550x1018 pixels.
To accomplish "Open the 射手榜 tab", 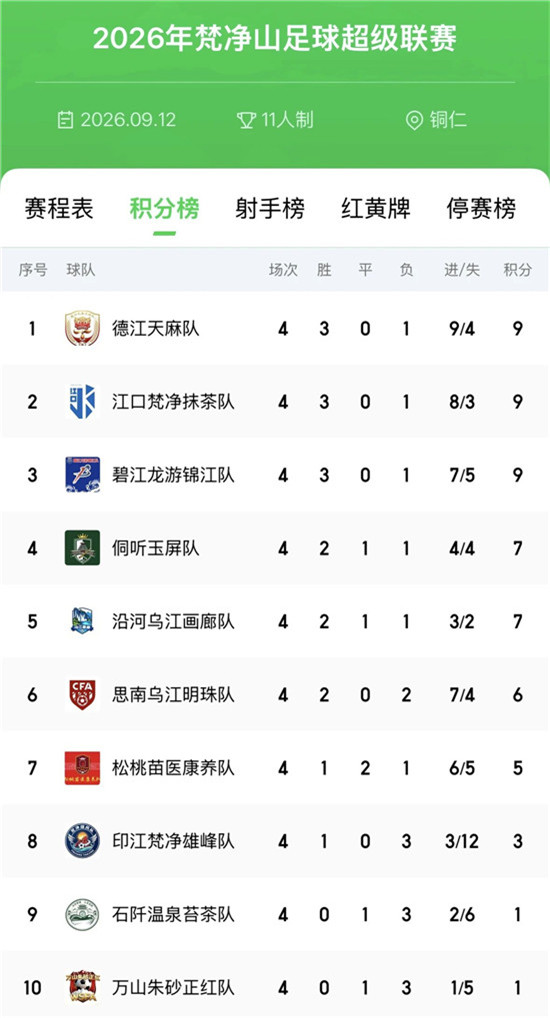I will [x=269, y=209].
